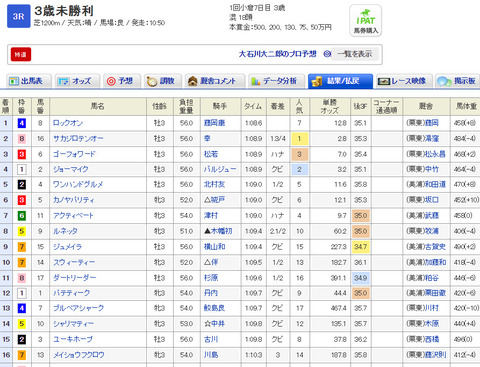Screen dimensions: 480x367
Task: Switch to the 予想 tab
Action: click(x=122, y=81)
